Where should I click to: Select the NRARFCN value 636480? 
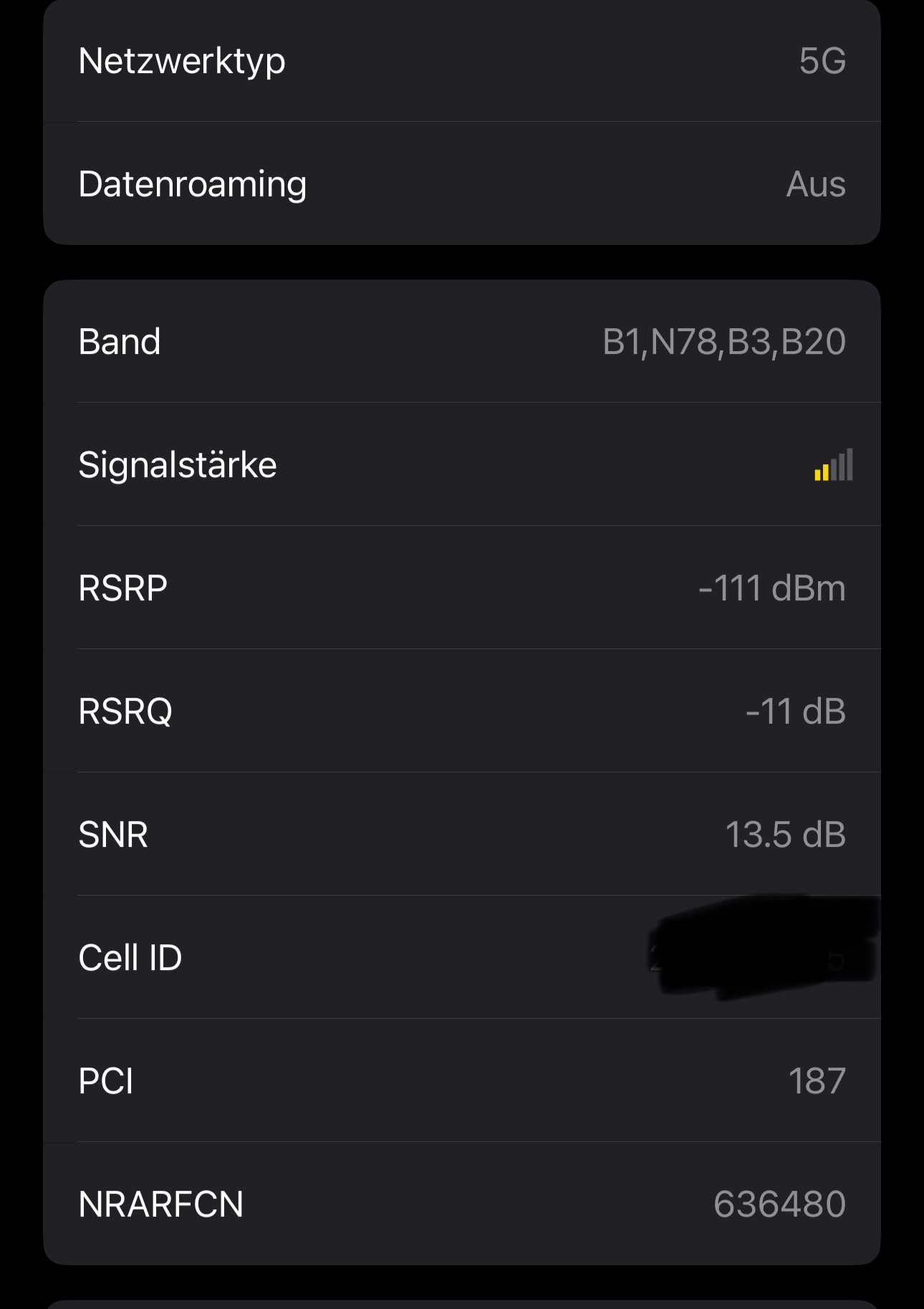point(779,1204)
